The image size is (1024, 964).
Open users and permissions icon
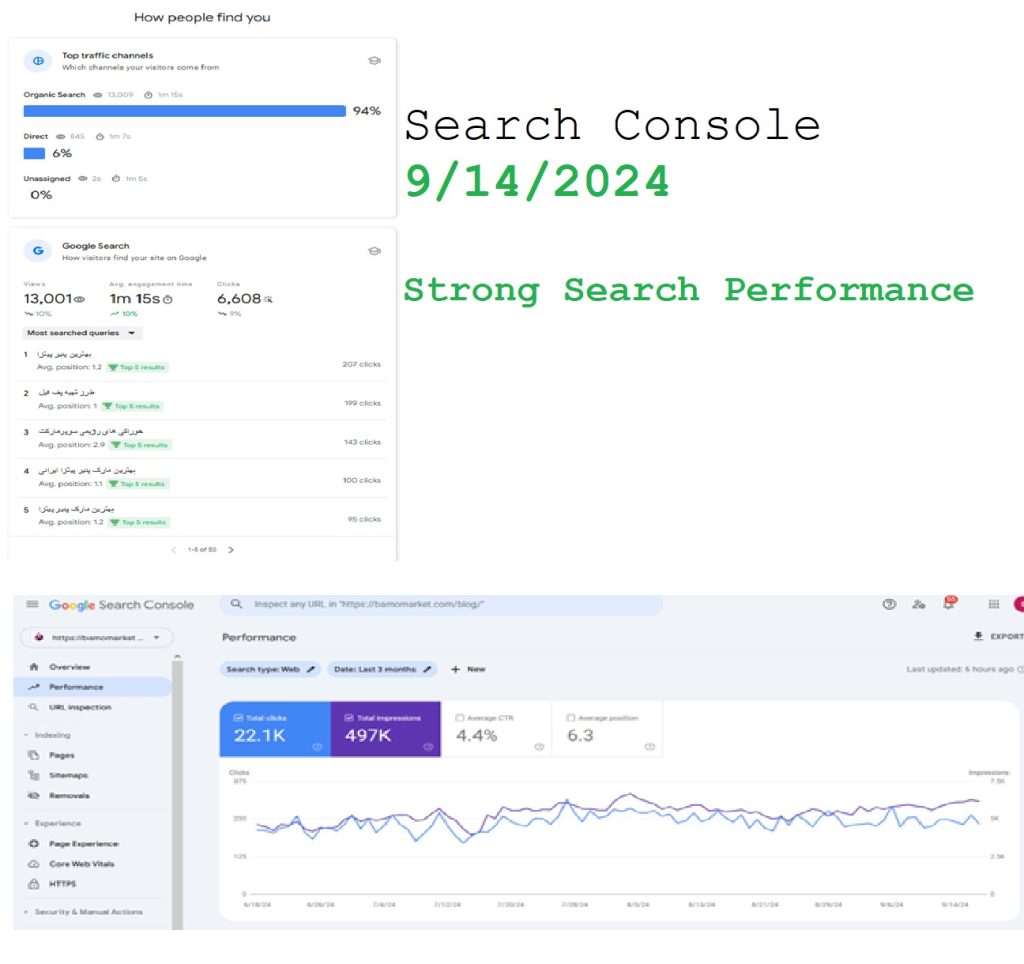(919, 604)
